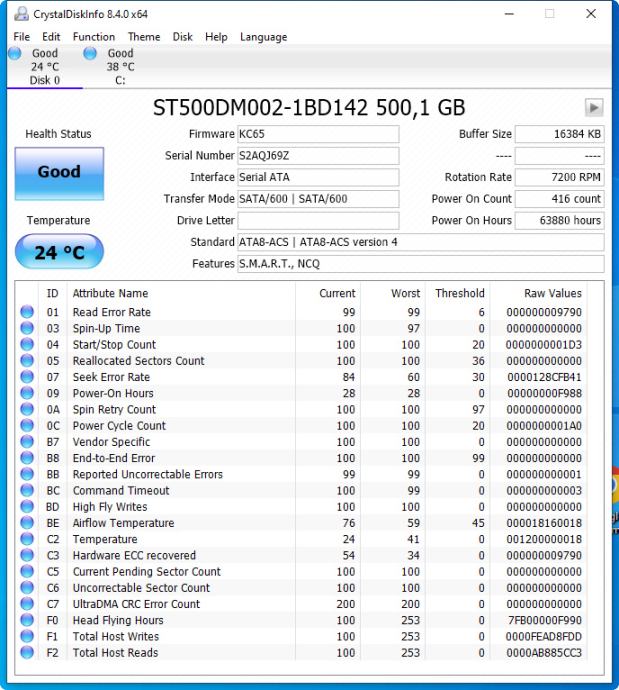This screenshot has width=619, height=690.
Task: Click the Threshold column header
Action: point(460,293)
